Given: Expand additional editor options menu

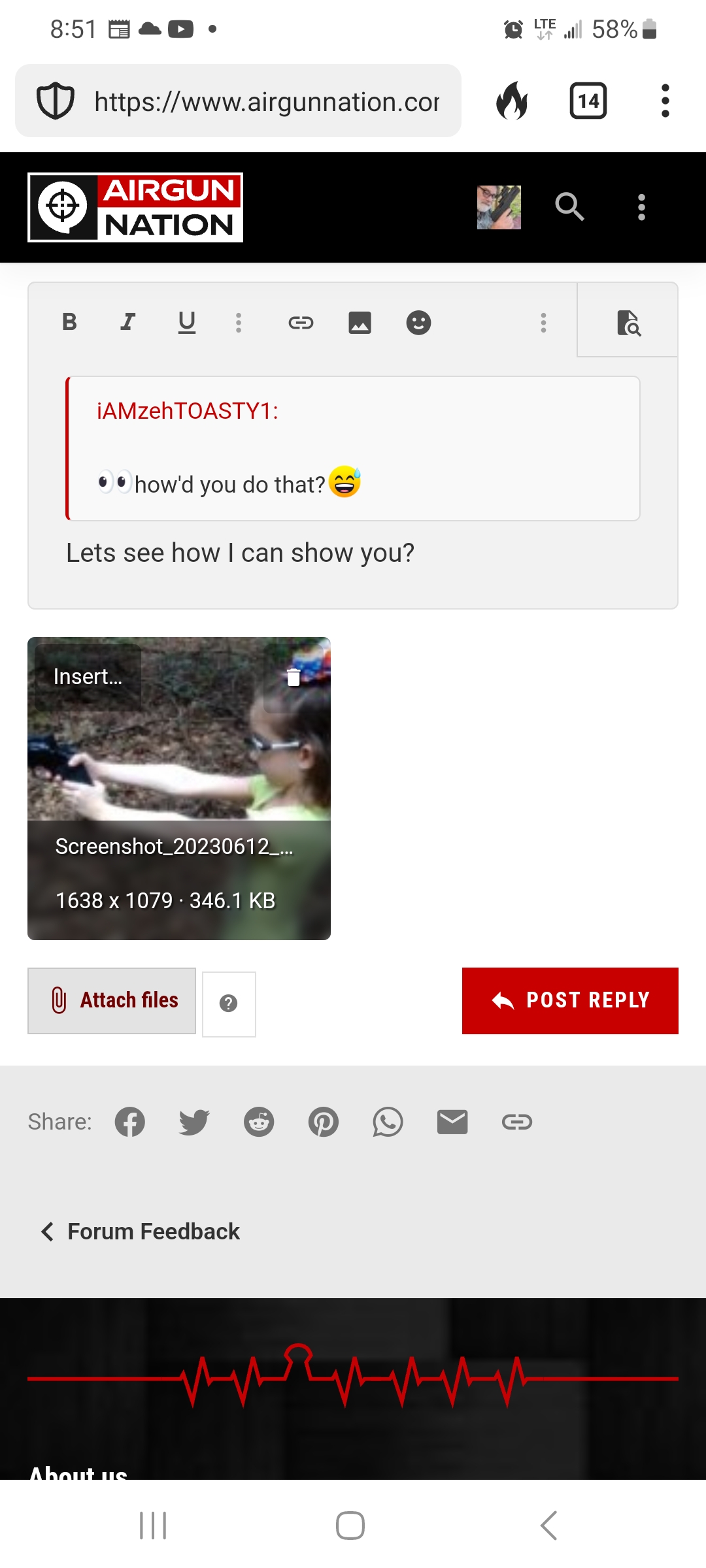Looking at the screenshot, I should [x=543, y=322].
